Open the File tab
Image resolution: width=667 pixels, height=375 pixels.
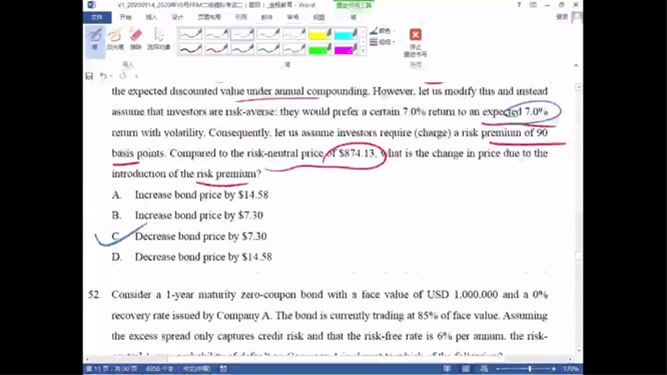[x=97, y=17]
